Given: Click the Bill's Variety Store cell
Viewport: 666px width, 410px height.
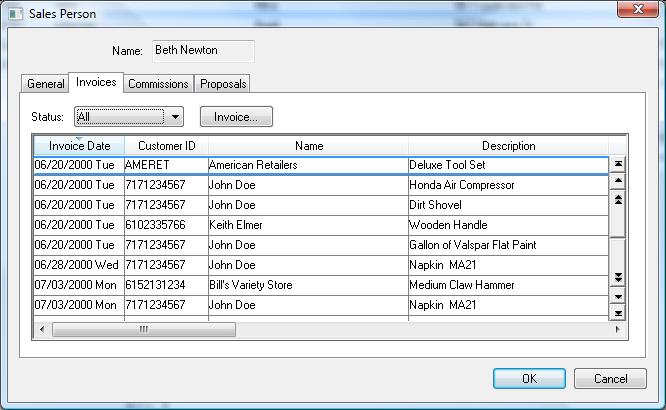Looking at the screenshot, I should [308, 285].
